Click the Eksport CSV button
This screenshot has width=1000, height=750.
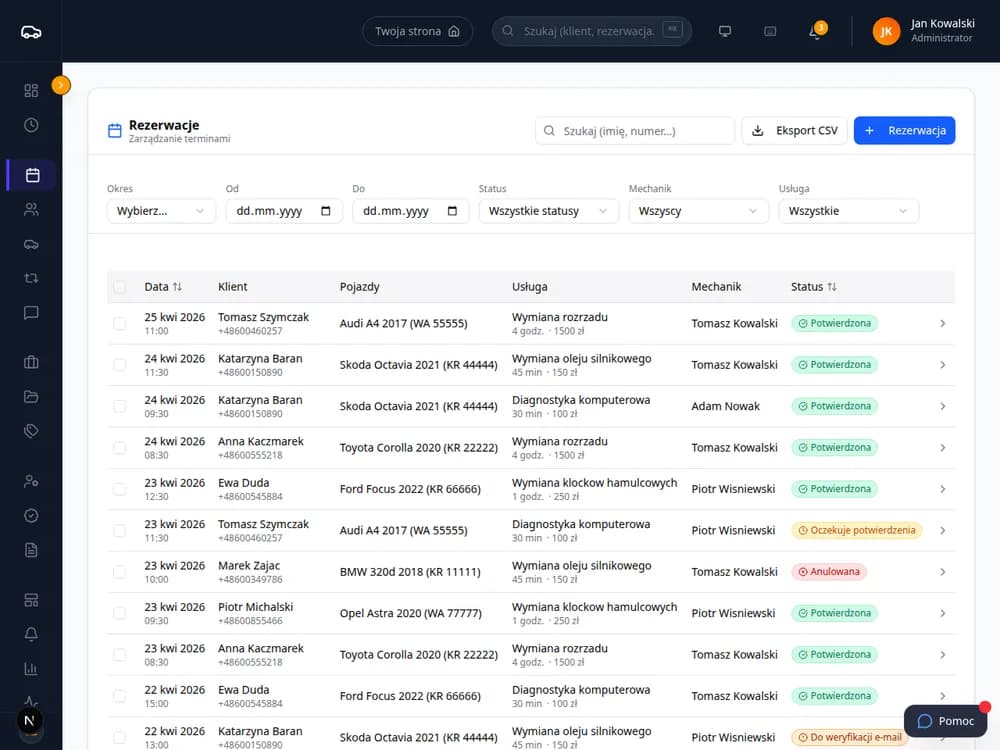pyautogui.click(x=795, y=131)
